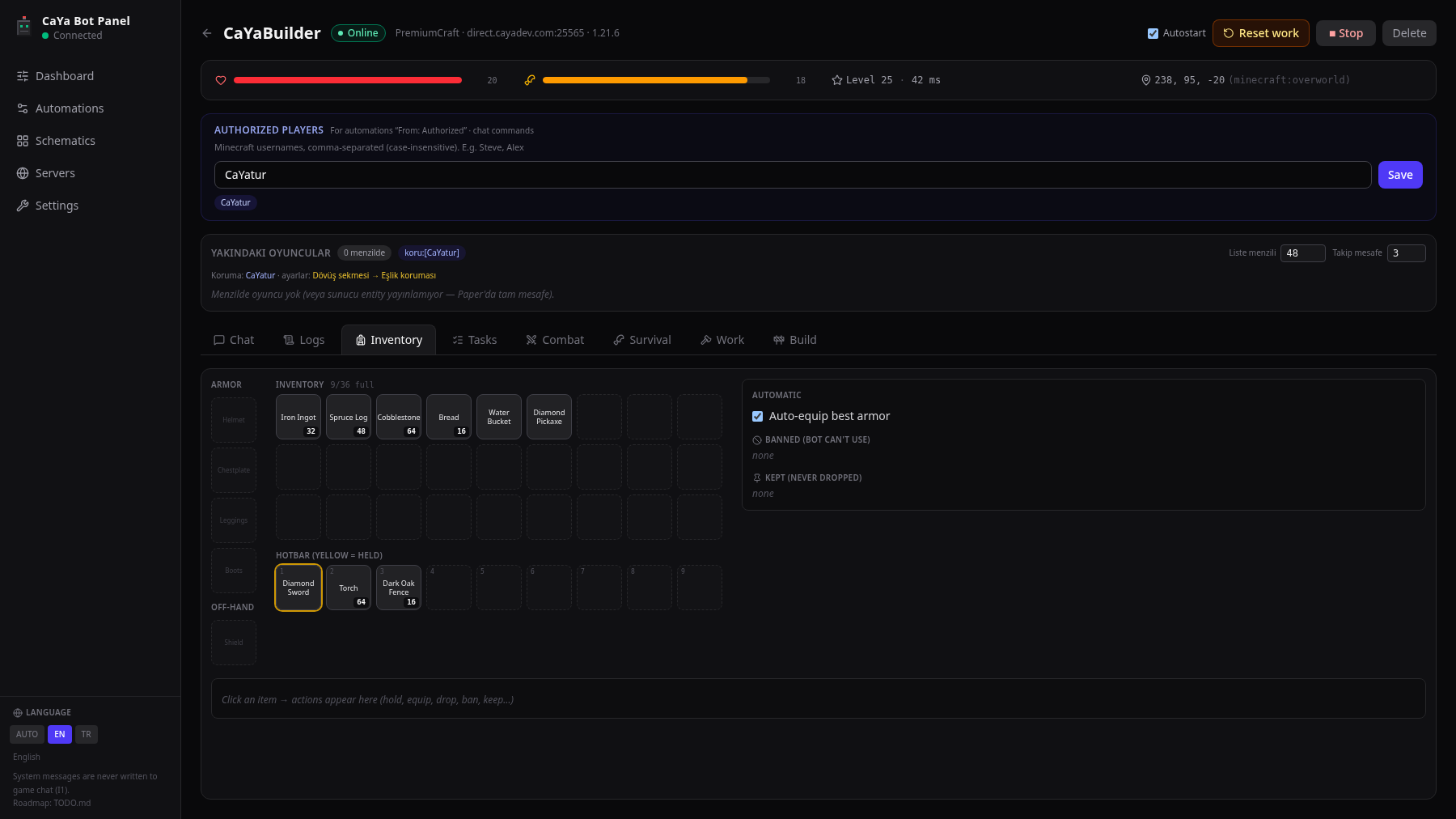Click the Stop button
Screen dimensions: 1456x819
1346,33
